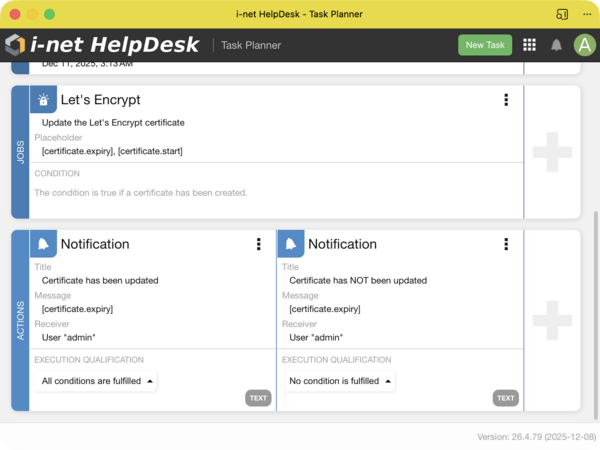Open second Notification action's three-dot menu
Screen dimensions: 600x450
[506, 244]
